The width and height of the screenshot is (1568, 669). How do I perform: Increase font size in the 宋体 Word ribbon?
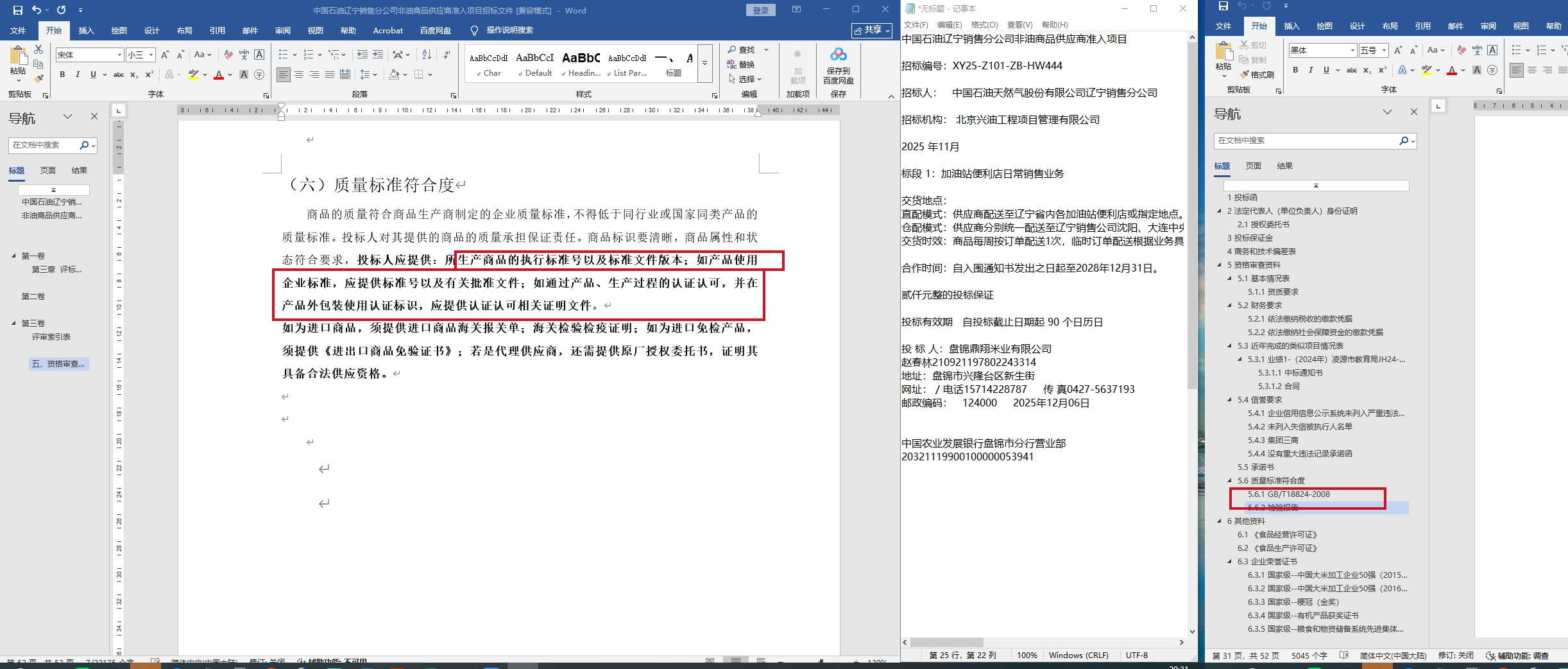[x=165, y=55]
